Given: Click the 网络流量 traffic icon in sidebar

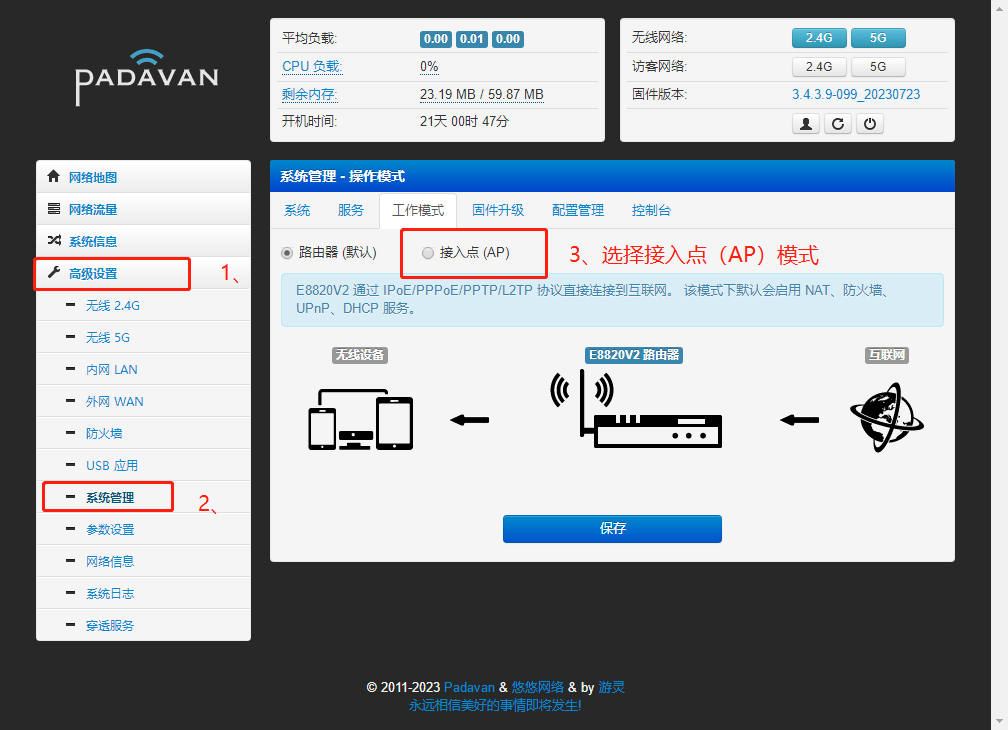Looking at the screenshot, I should (52, 208).
